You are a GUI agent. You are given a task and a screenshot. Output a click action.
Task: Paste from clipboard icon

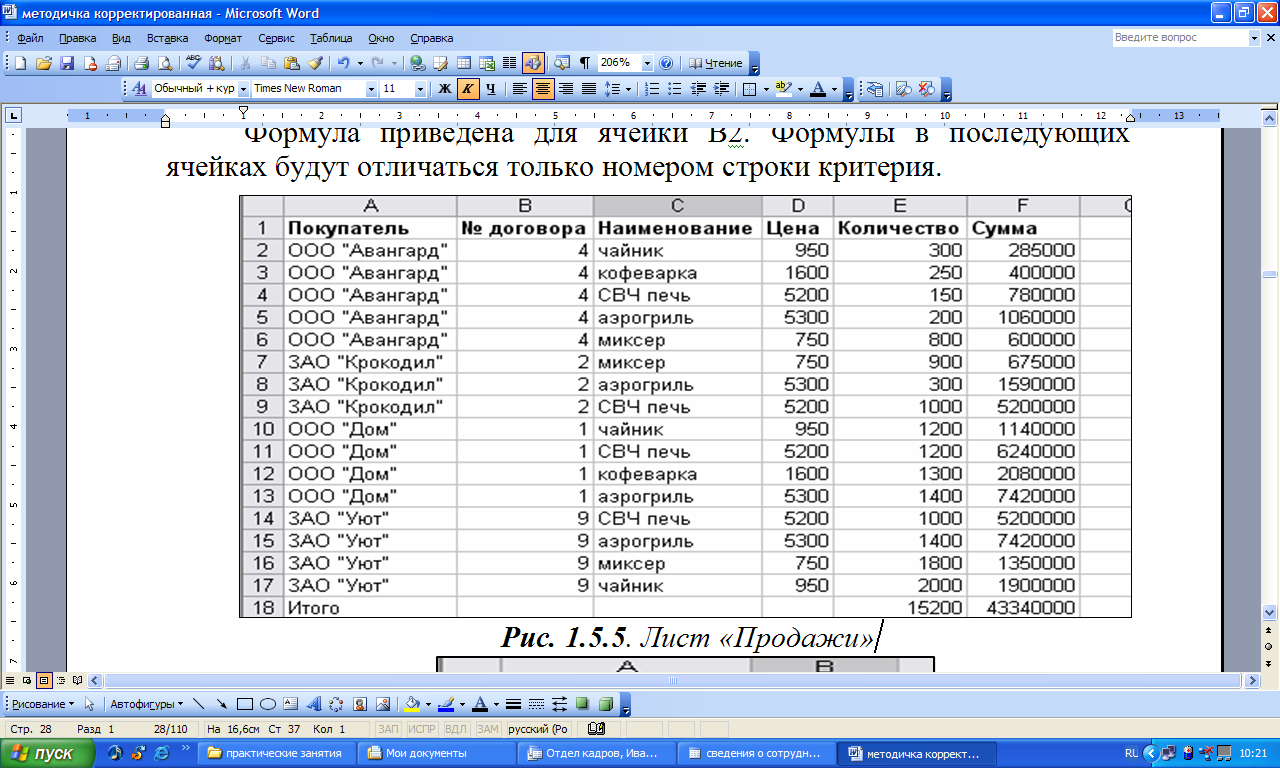pyautogui.click(x=292, y=63)
